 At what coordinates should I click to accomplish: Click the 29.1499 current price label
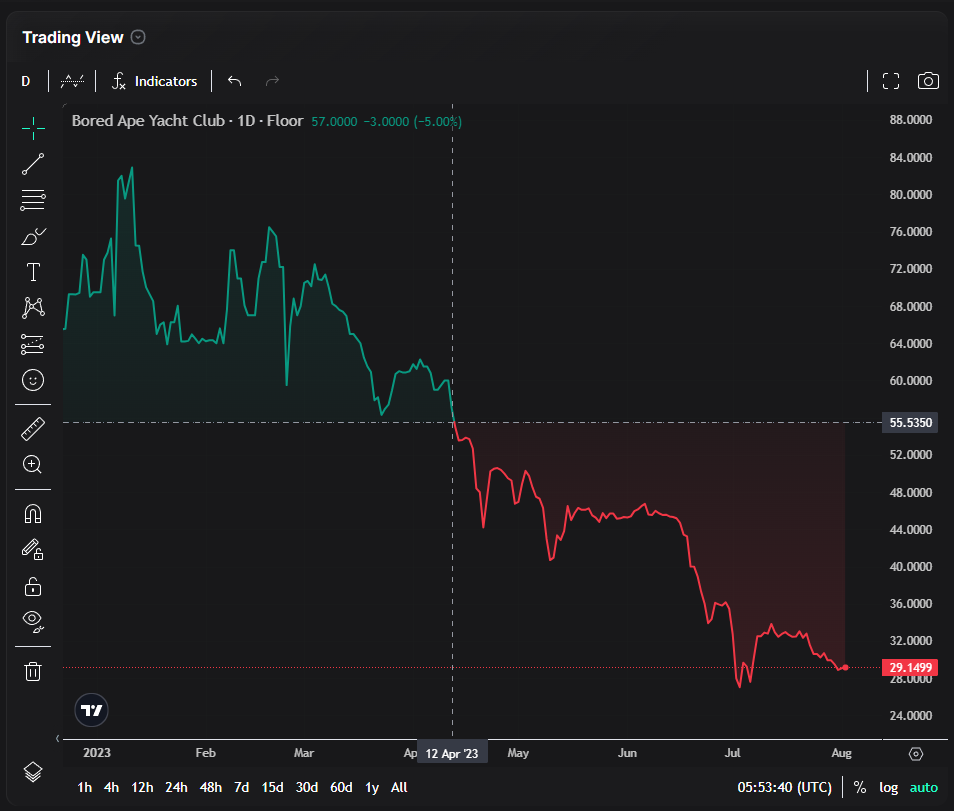coord(910,667)
